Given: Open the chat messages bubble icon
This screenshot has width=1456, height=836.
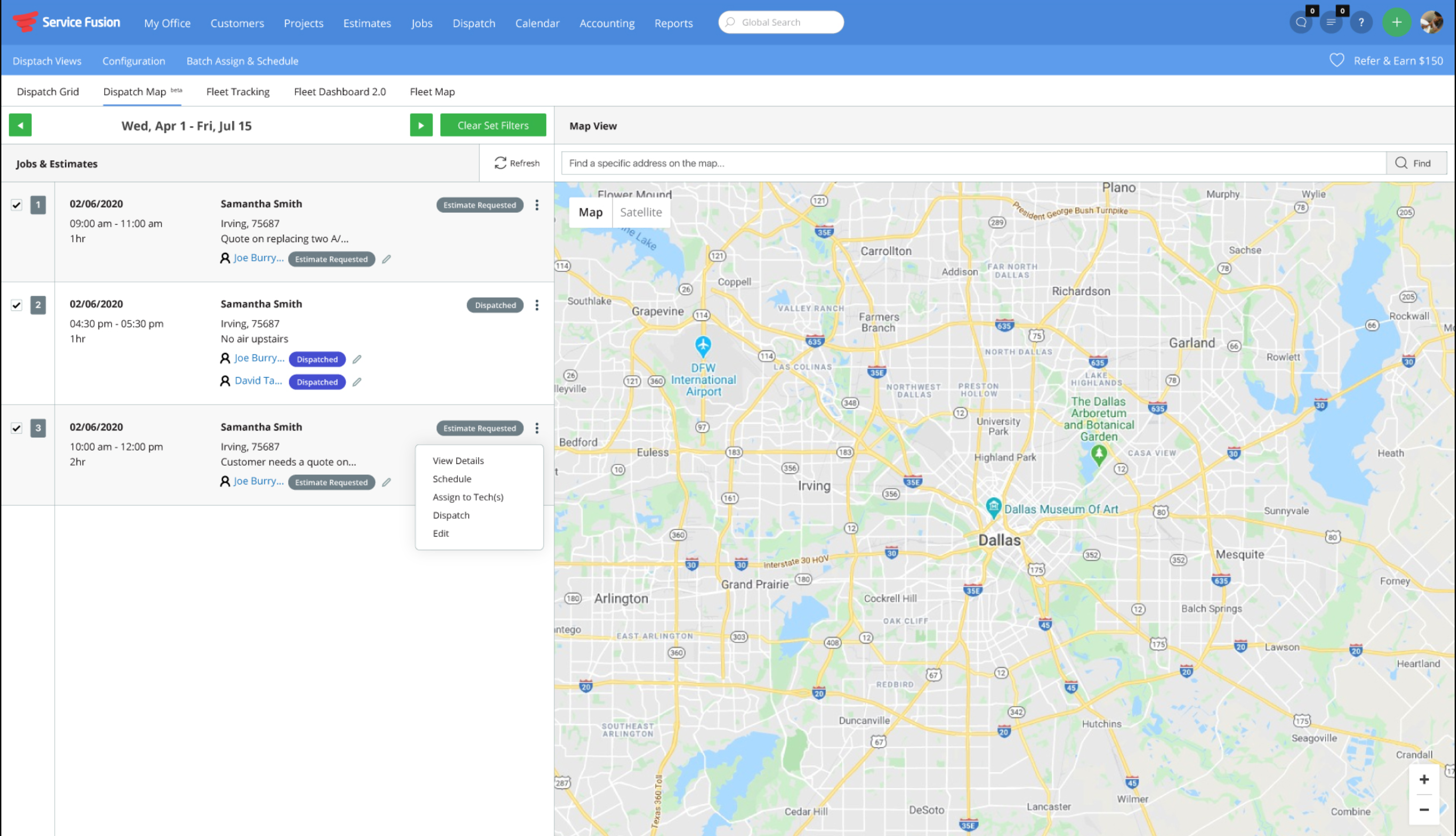Looking at the screenshot, I should click(x=1301, y=23).
